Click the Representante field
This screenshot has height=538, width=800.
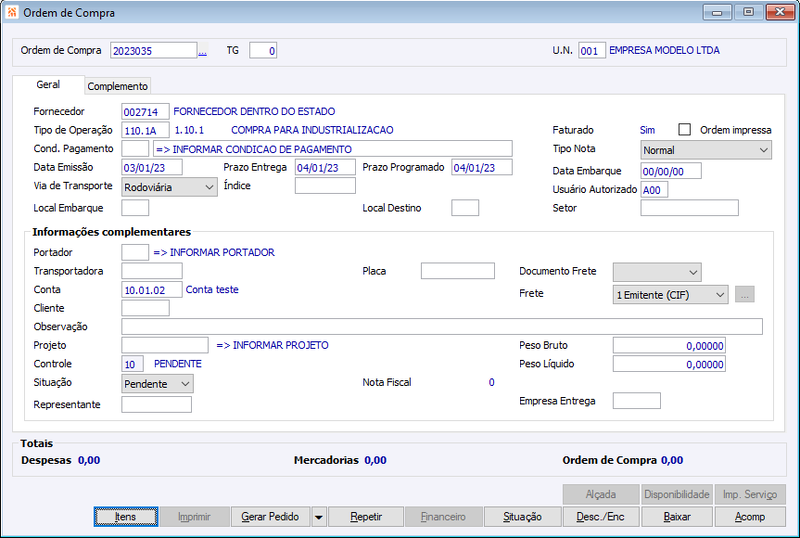tap(156, 404)
